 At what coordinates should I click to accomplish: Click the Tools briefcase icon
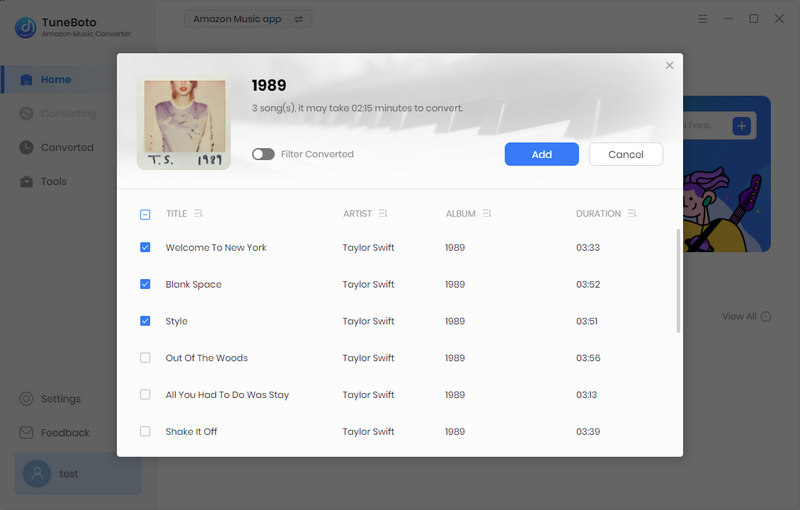coord(26,182)
